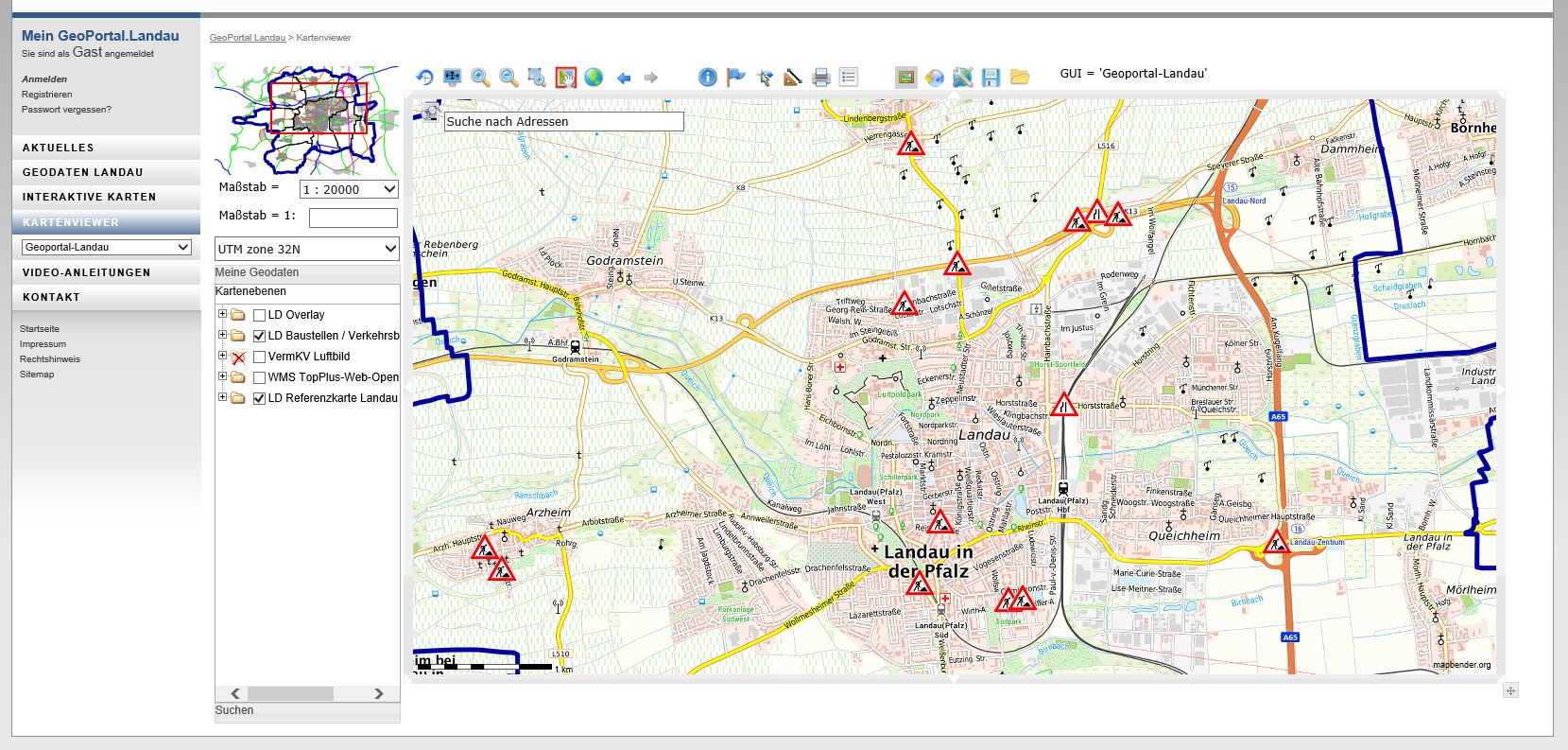The width and height of the screenshot is (1568, 750).
Task: Click the zoom in magnifier tool
Action: tap(480, 78)
